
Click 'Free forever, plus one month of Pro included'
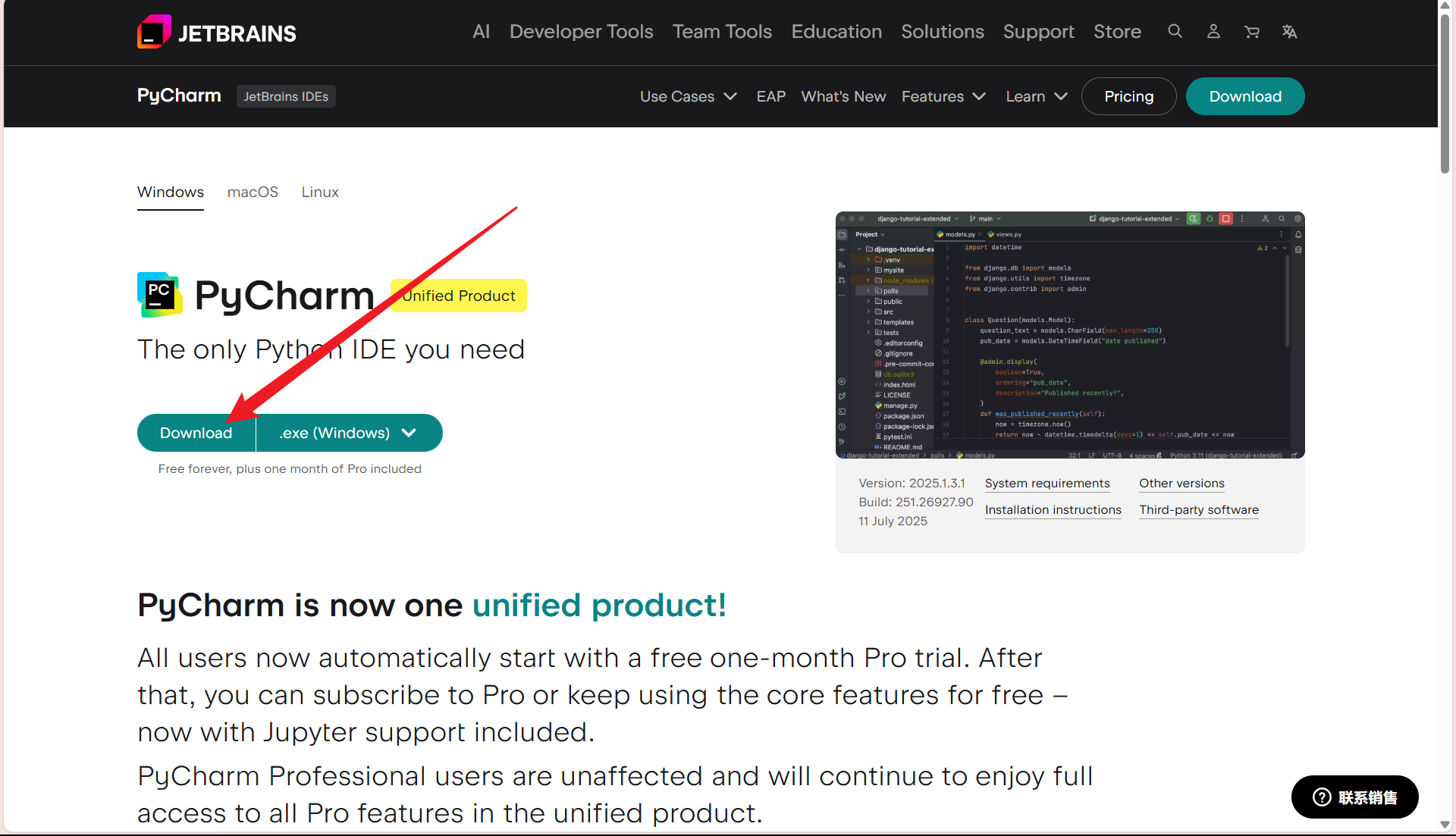tap(290, 469)
